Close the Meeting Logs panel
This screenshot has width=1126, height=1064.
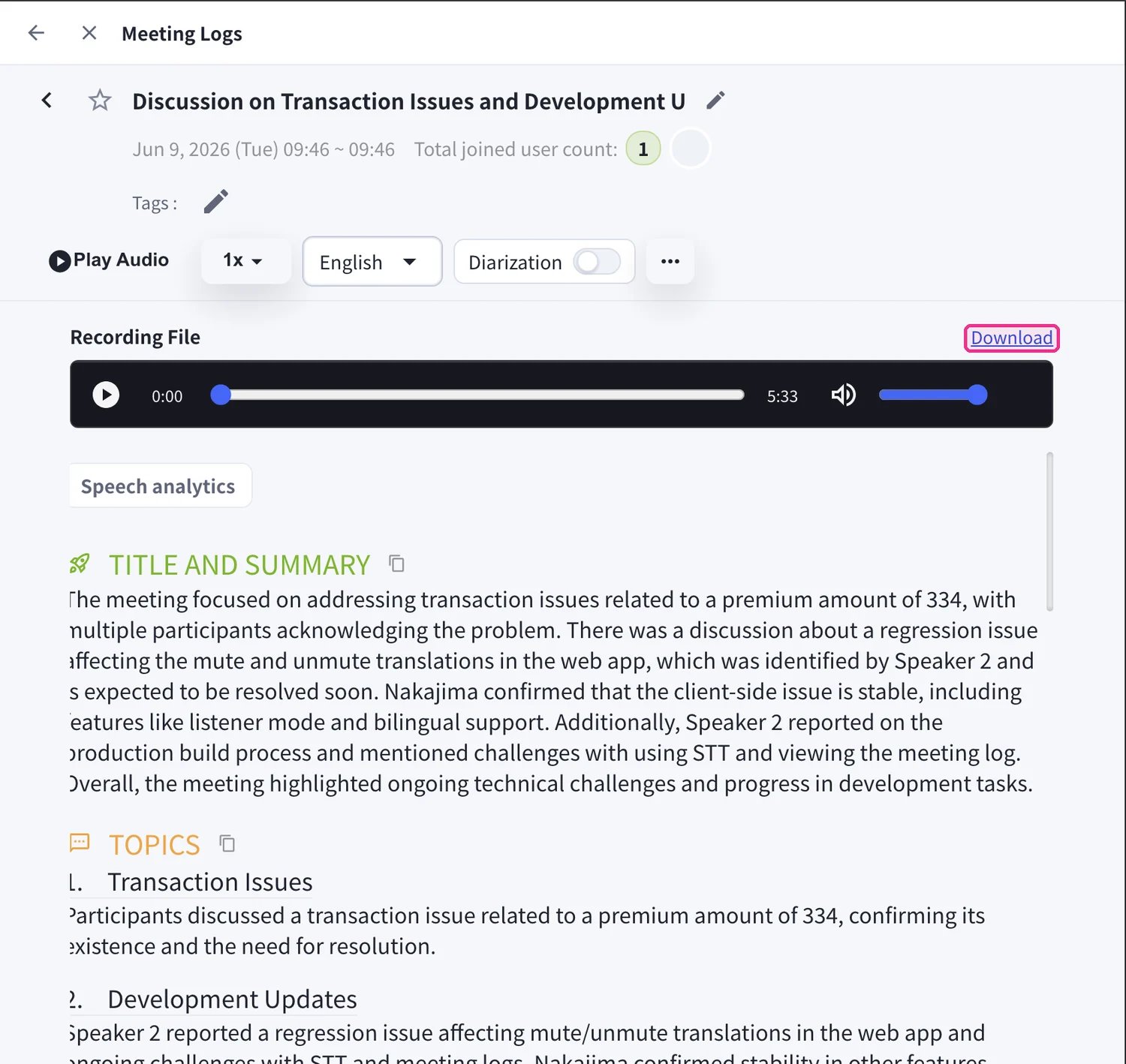tap(89, 32)
